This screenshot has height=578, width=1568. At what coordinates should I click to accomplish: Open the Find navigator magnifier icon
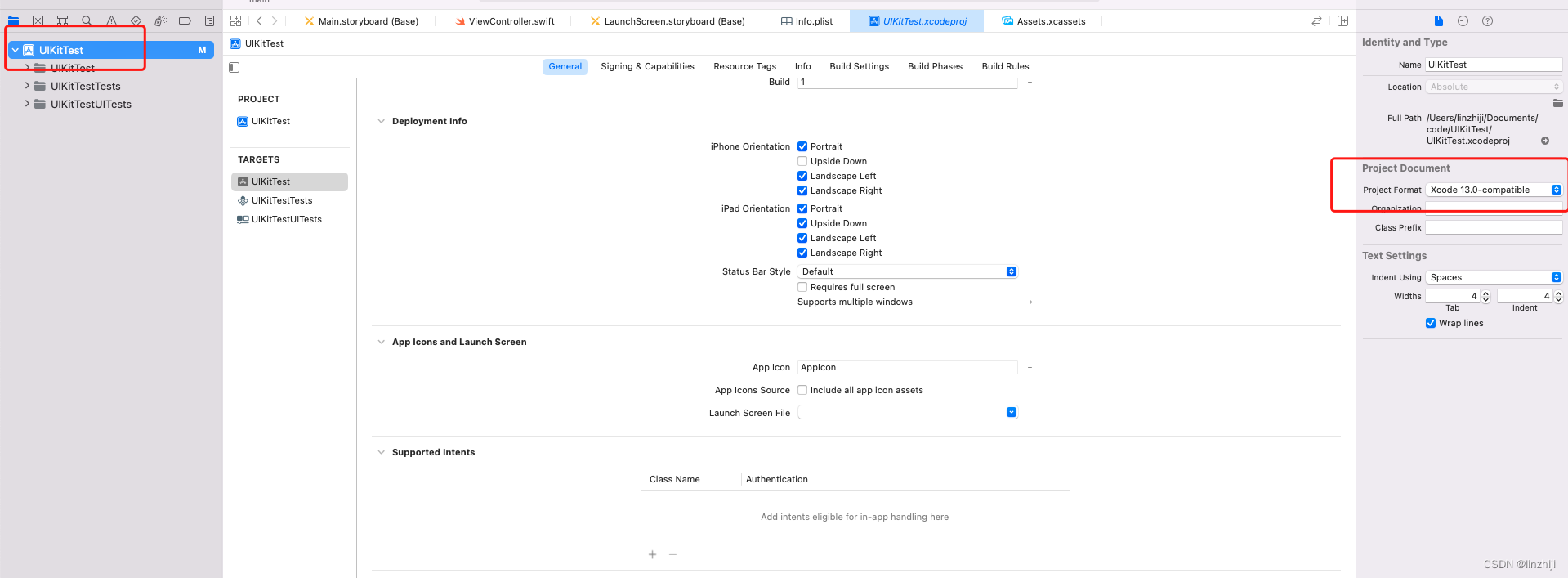pos(87,20)
